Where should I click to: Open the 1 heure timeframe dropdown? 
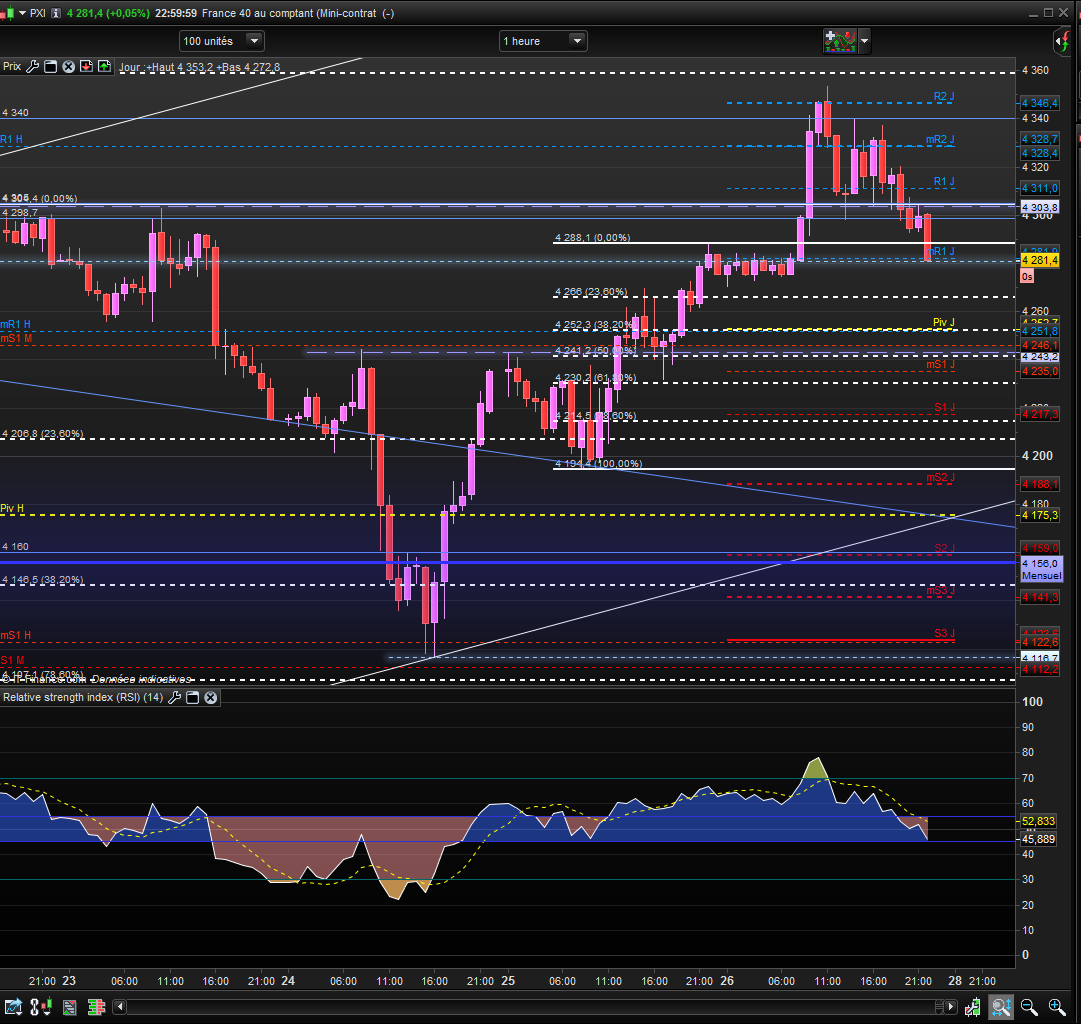point(577,41)
